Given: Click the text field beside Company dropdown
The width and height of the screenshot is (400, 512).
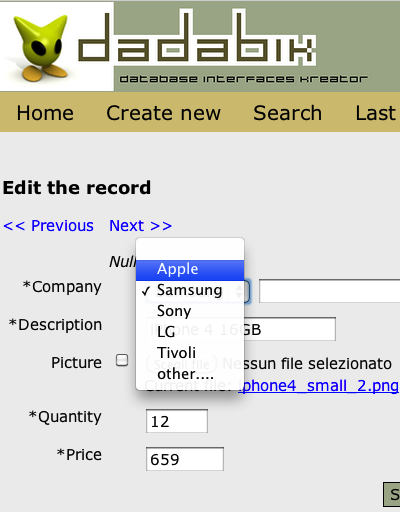Looking at the screenshot, I should (330, 291).
